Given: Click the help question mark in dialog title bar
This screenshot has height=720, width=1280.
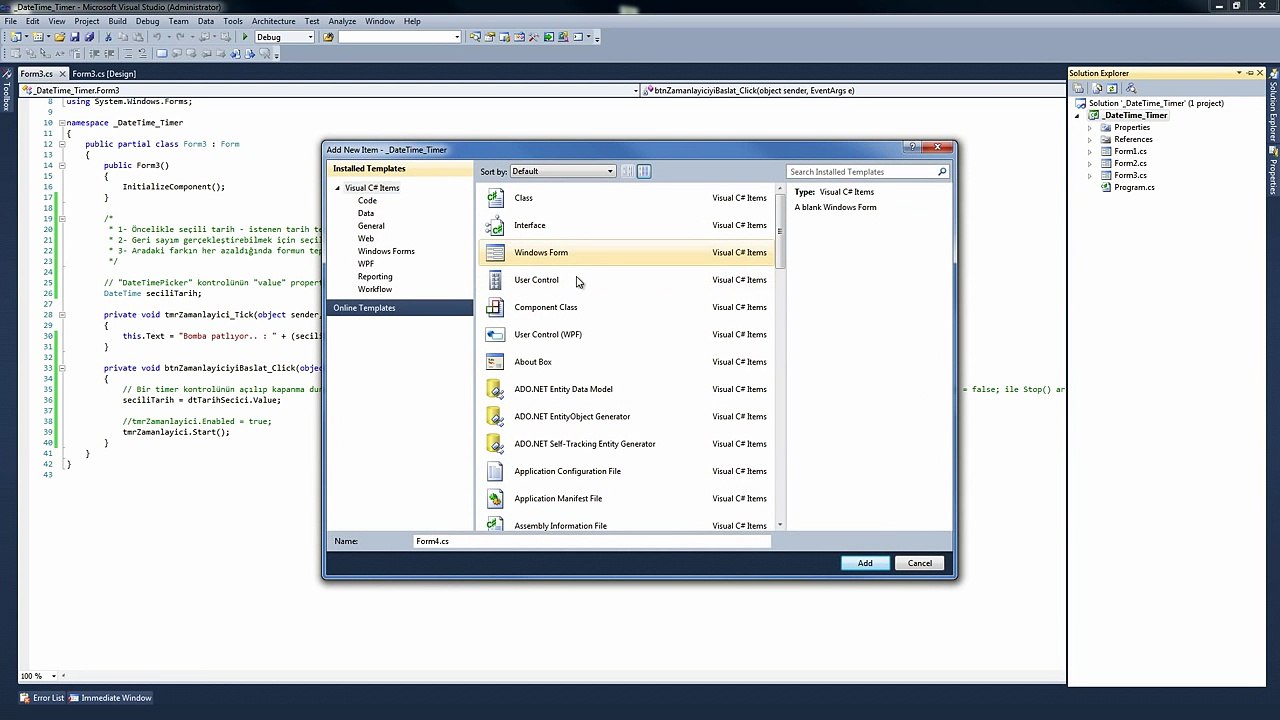Looking at the screenshot, I should 913,148.
